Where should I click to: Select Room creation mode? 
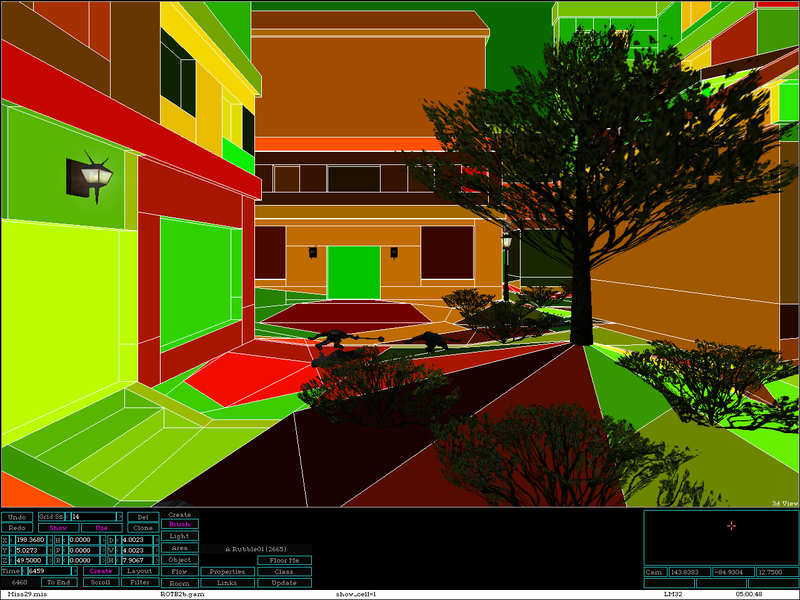click(180, 583)
